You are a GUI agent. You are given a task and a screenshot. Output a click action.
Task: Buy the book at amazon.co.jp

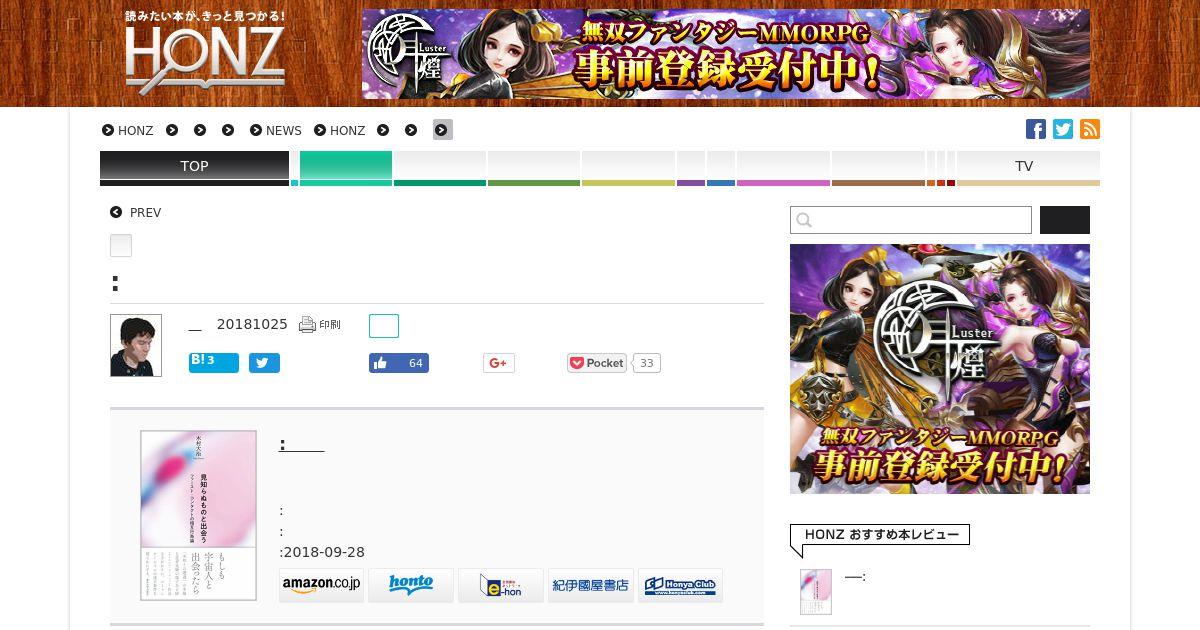pos(321,585)
